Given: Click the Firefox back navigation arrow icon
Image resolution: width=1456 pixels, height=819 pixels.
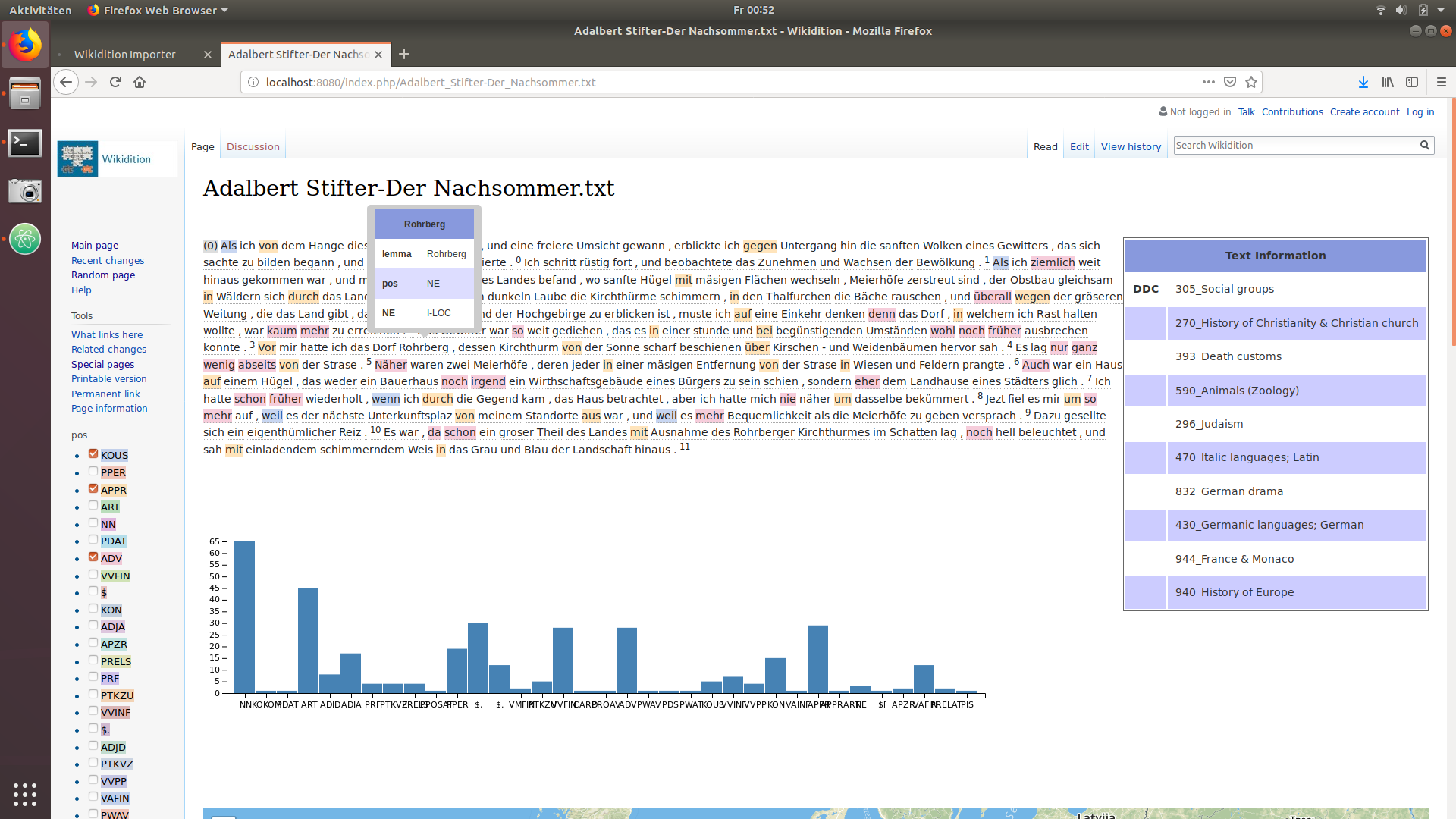Looking at the screenshot, I should tap(65, 82).
